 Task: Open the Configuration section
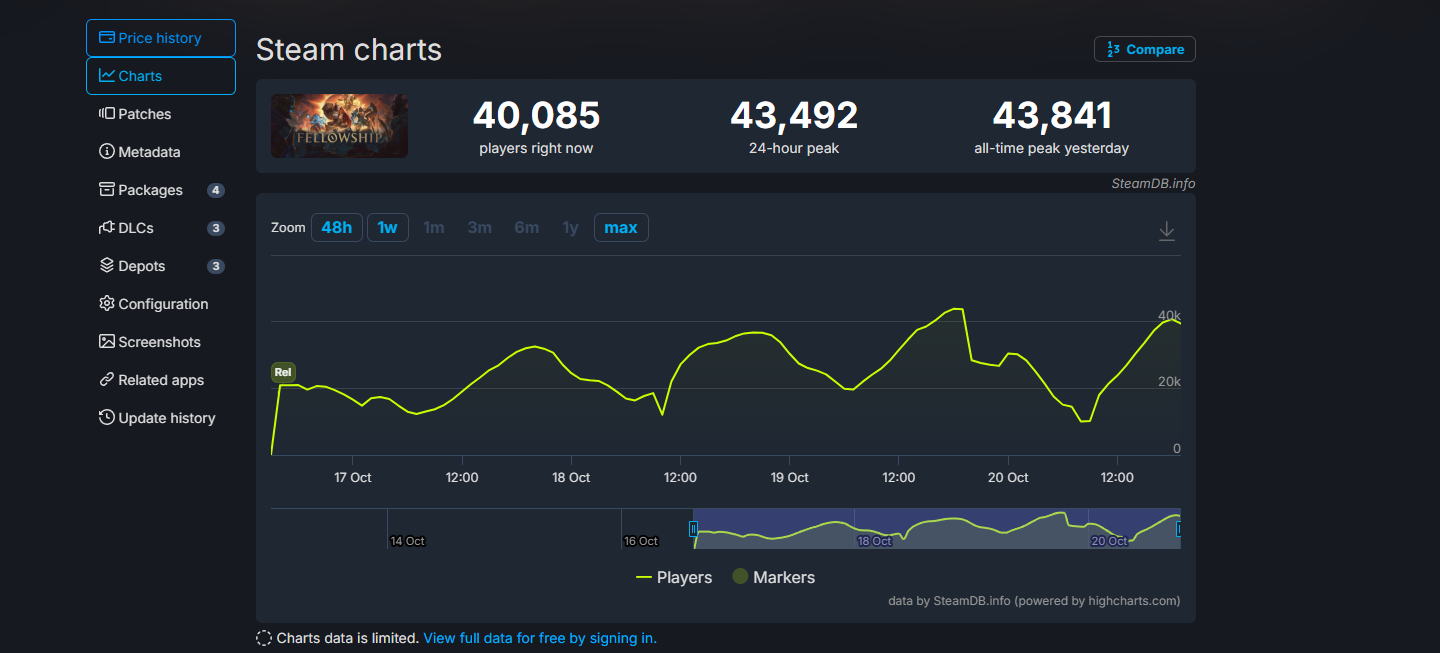(x=161, y=304)
